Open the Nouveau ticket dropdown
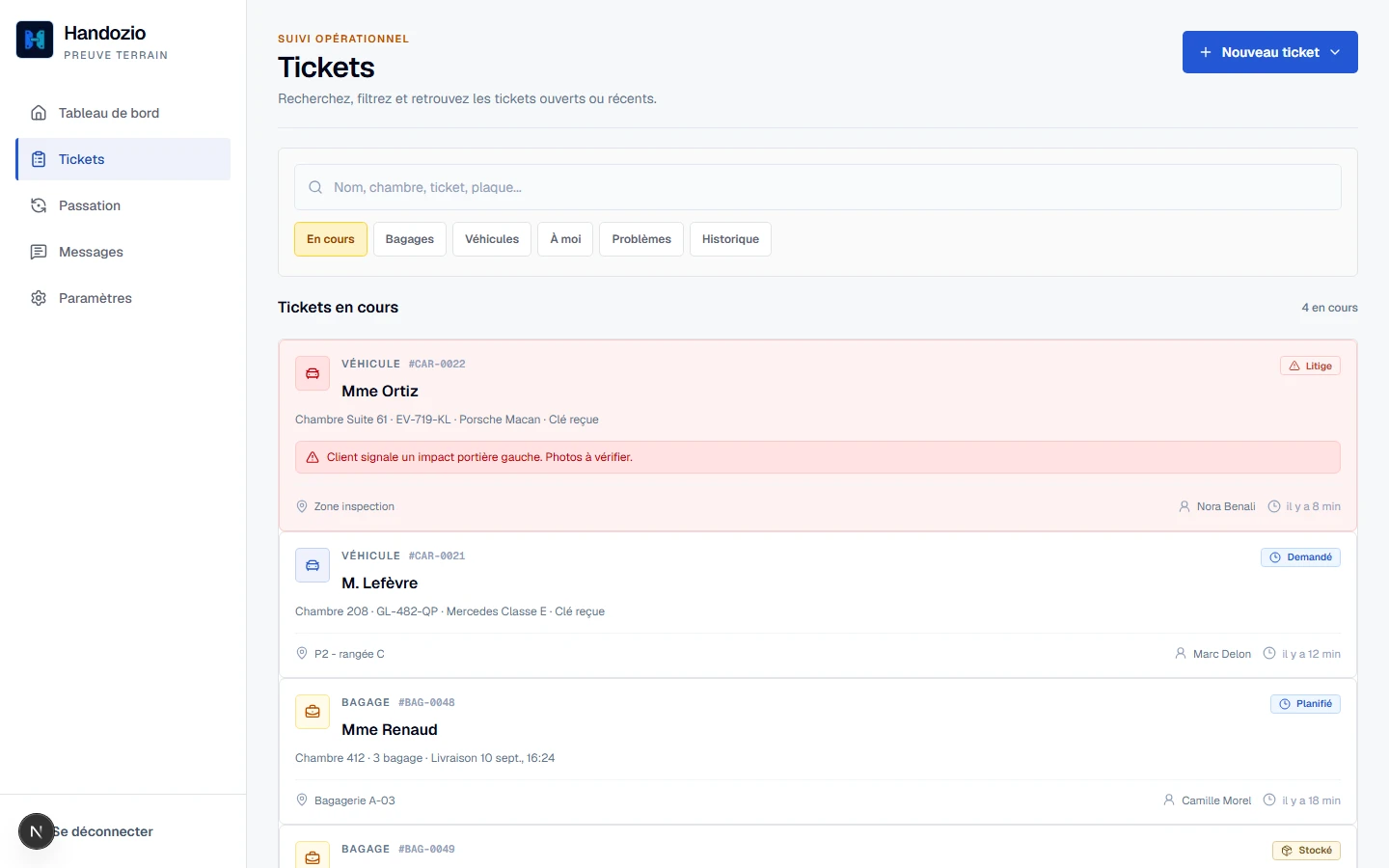 click(x=1269, y=52)
